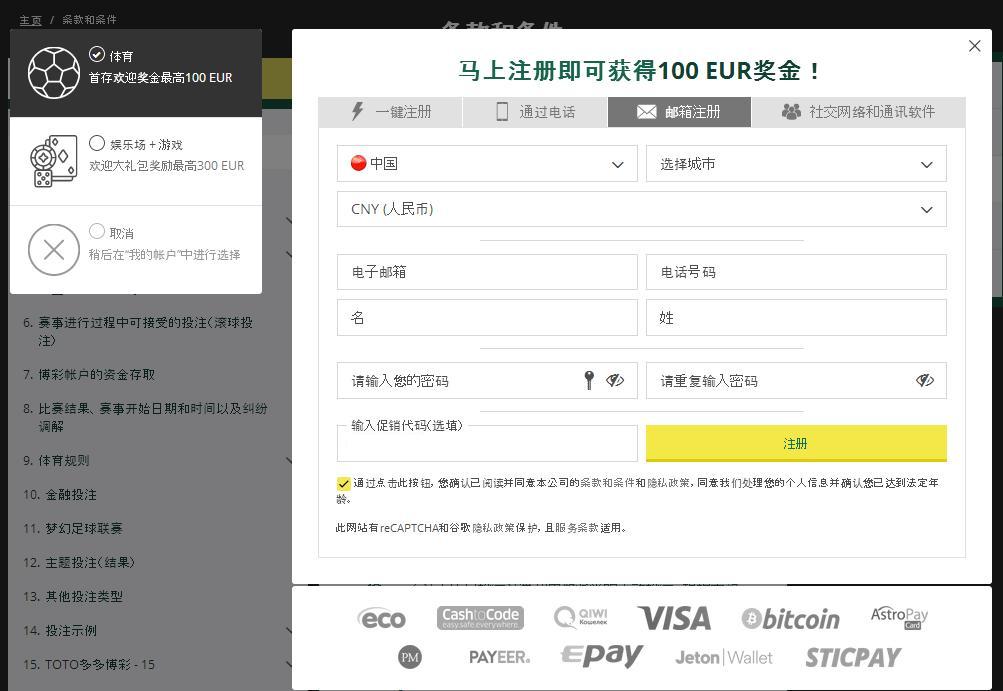Open the 隐私政策 link in agreement text
This screenshot has height=691, width=1003.
[668, 483]
